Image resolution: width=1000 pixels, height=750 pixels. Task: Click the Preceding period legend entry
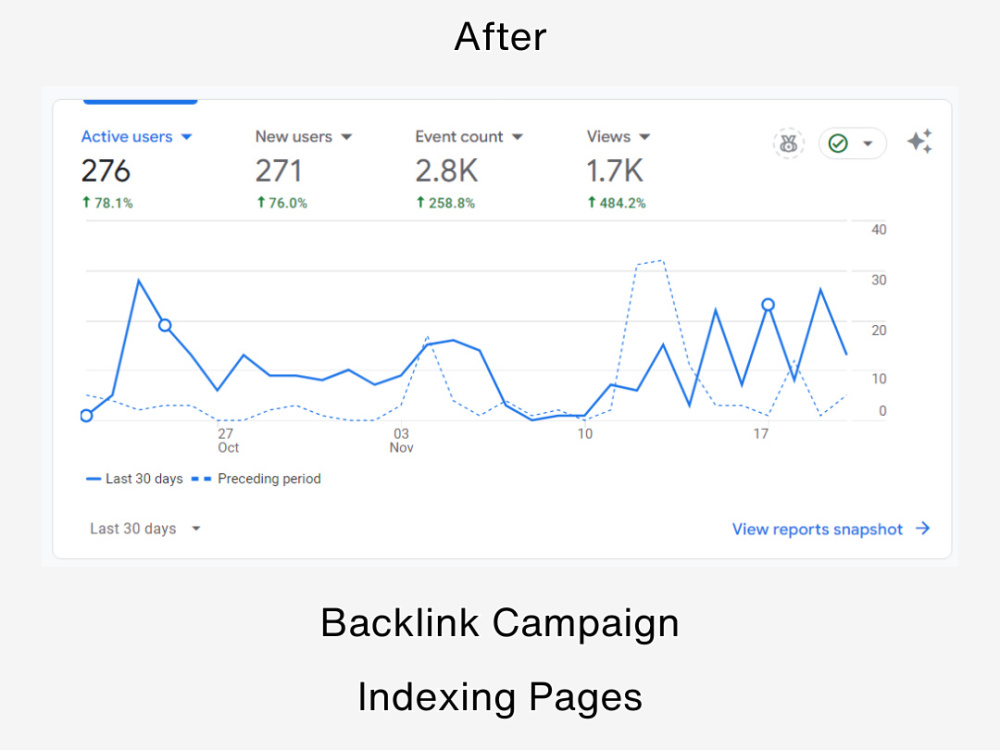pos(256,479)
